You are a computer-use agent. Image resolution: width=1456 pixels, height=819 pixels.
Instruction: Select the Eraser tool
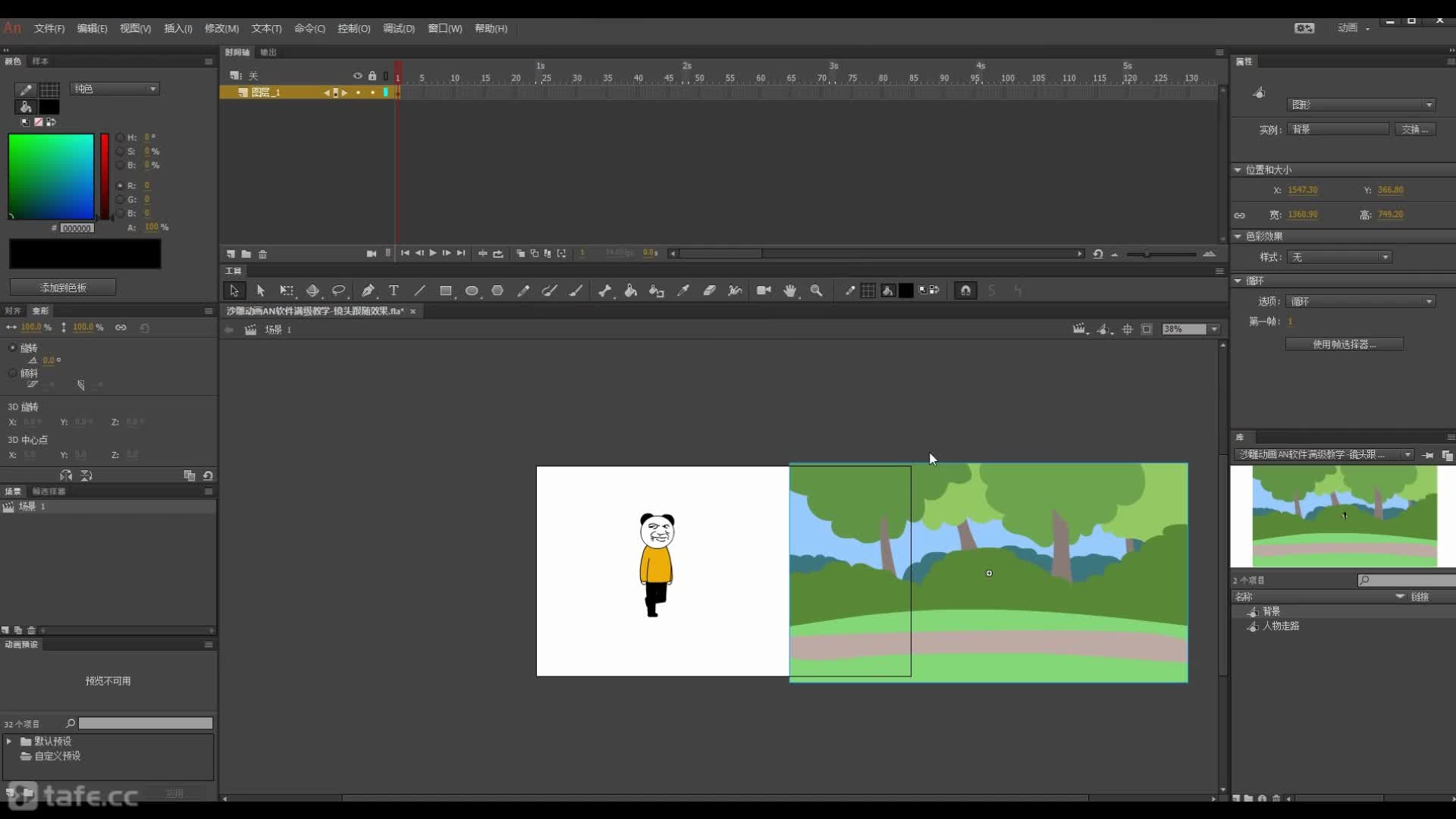pyautogui.click(x=709, y=291)
